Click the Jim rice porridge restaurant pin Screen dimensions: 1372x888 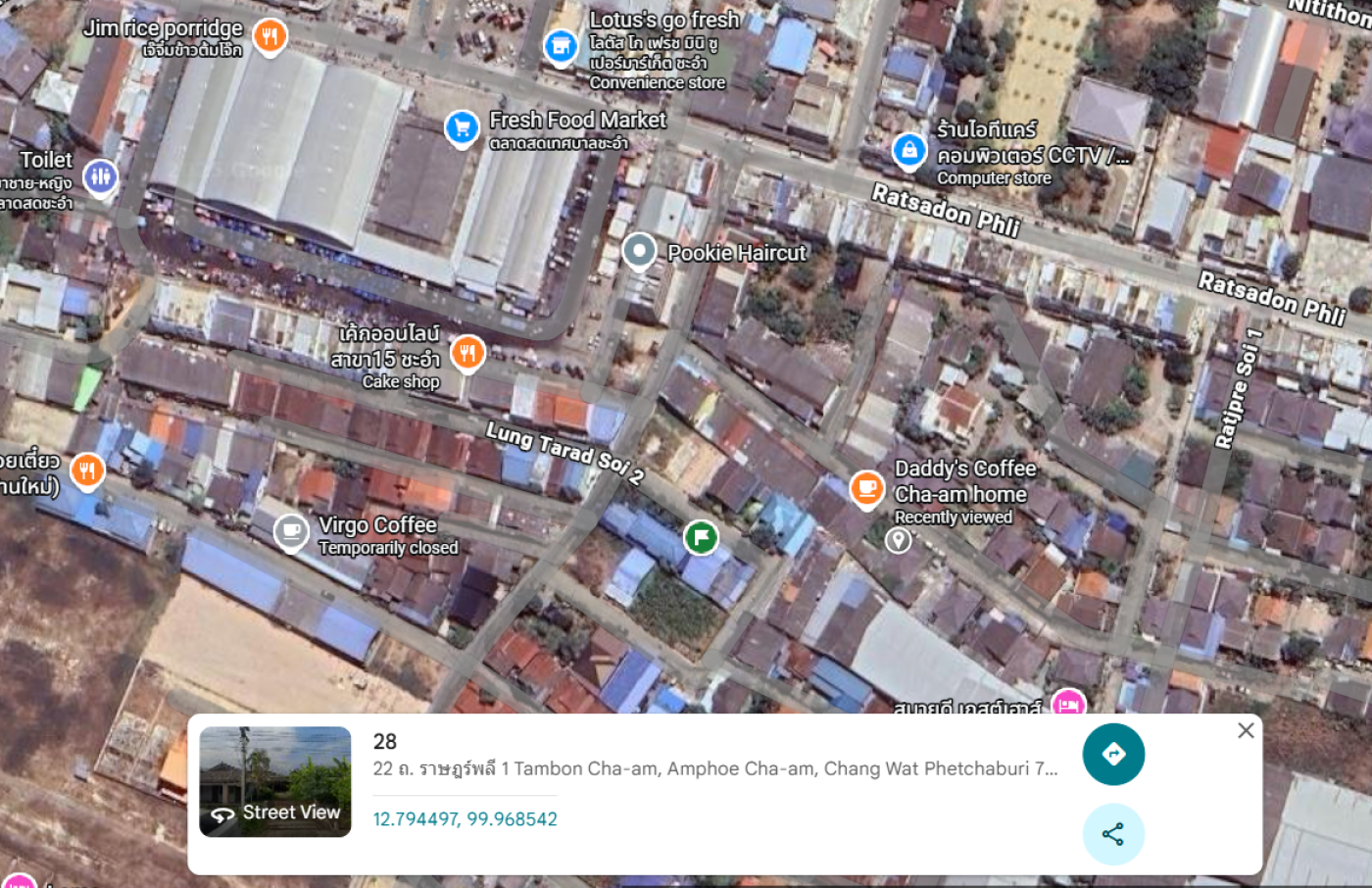[x=270, y=37]
